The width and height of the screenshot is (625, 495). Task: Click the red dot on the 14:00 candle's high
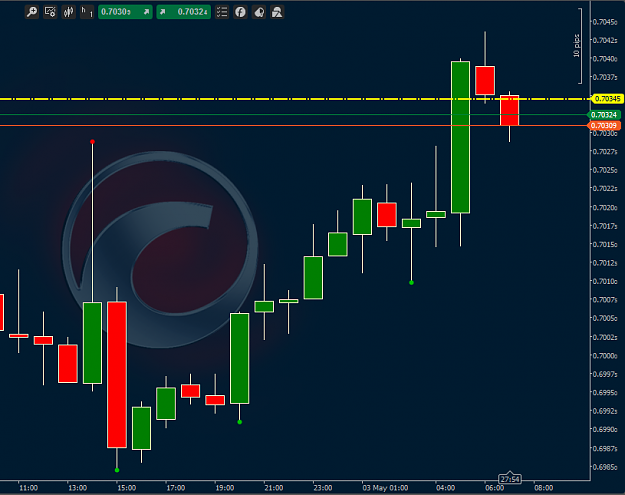[92, 141]
